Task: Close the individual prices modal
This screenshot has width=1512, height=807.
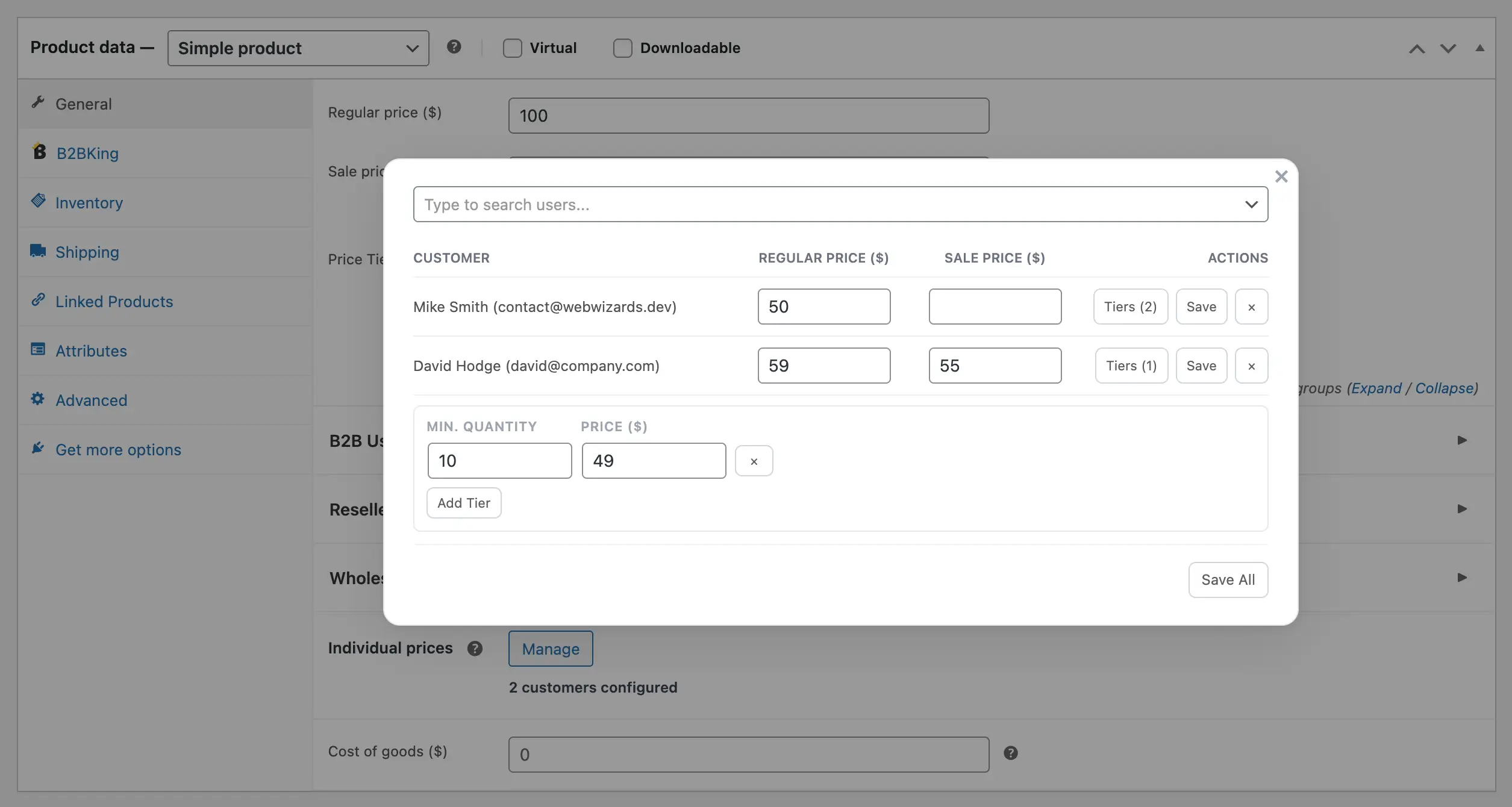Action: click(1281, 176)
